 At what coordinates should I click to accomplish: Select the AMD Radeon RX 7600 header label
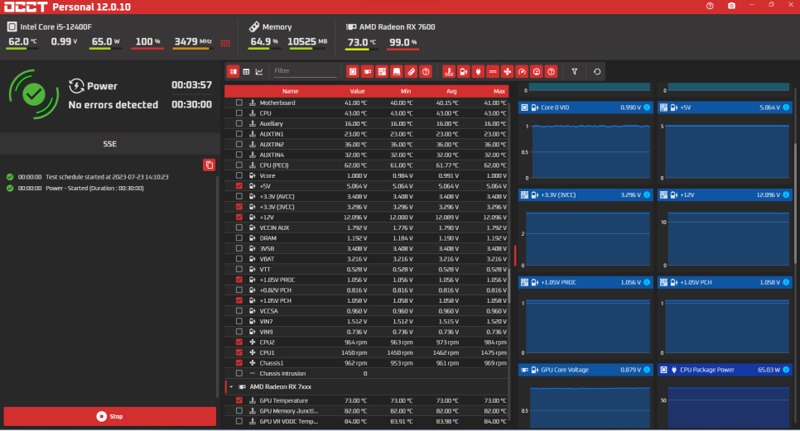pos(397,27)
